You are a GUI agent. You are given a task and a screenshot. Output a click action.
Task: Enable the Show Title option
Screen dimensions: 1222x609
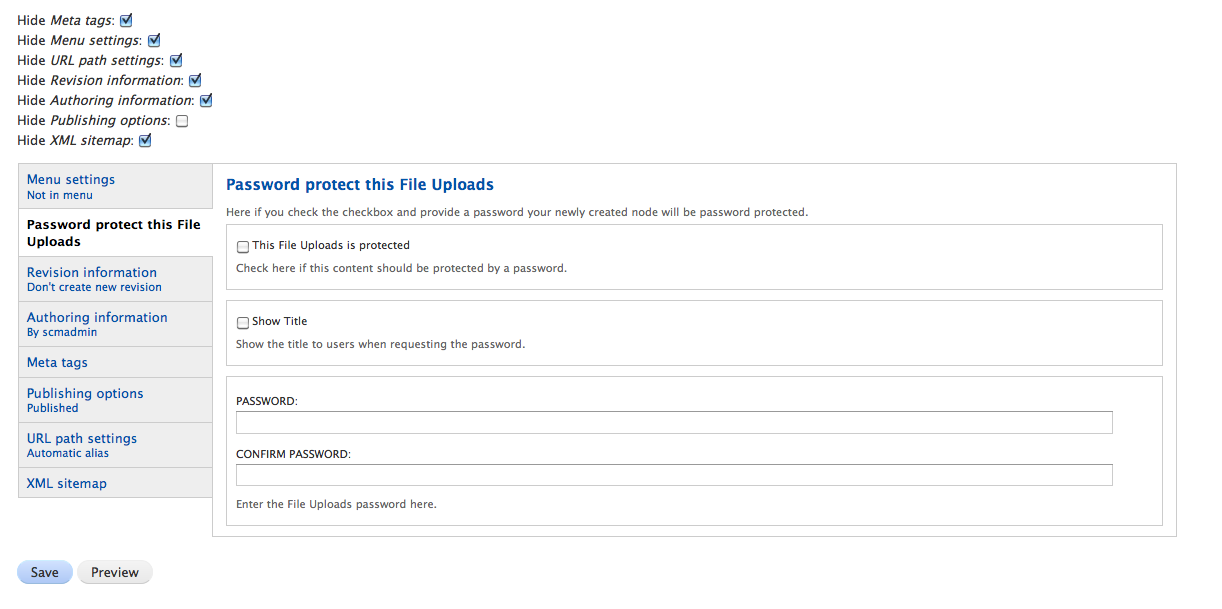tap(242, 321)
